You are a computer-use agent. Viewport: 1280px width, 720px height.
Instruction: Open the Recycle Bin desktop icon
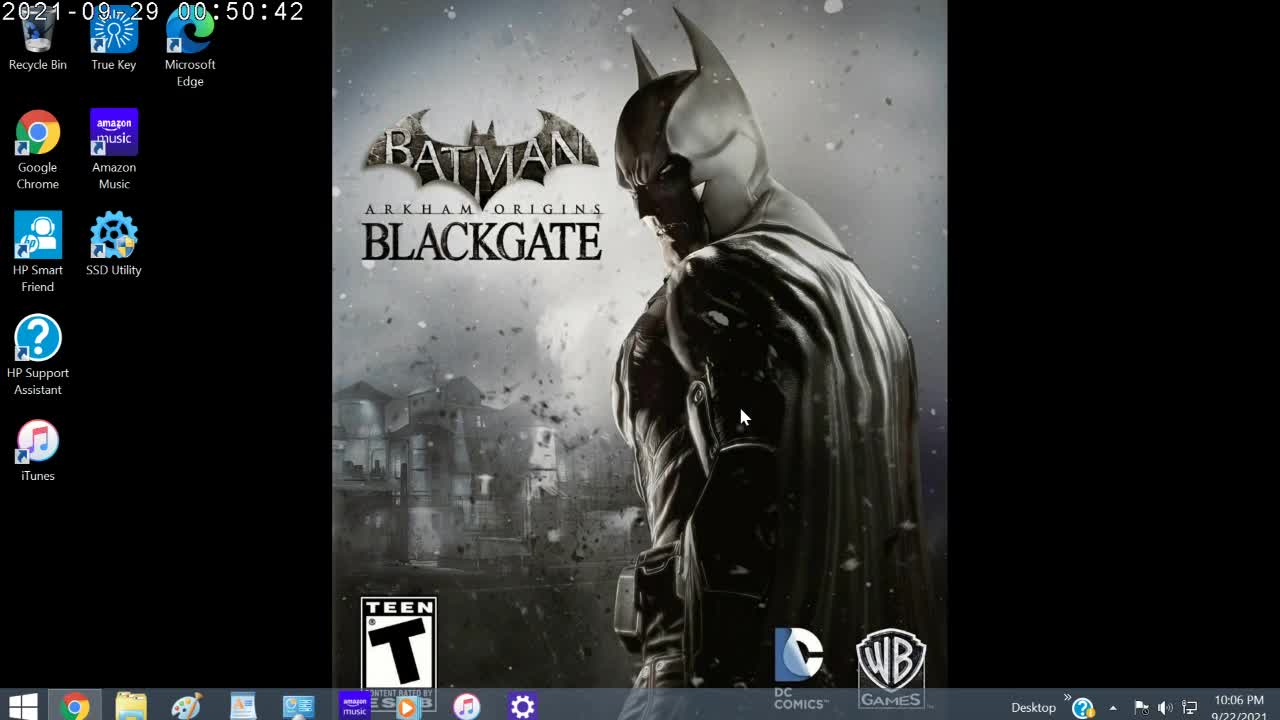[x=38, y=40]
